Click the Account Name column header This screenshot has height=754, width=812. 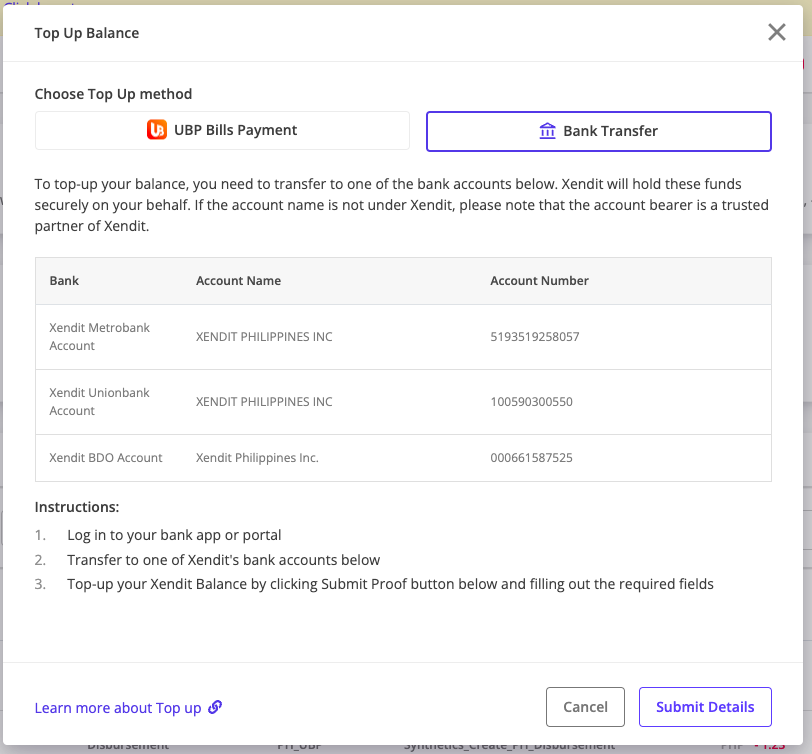(x=238, y=281)
